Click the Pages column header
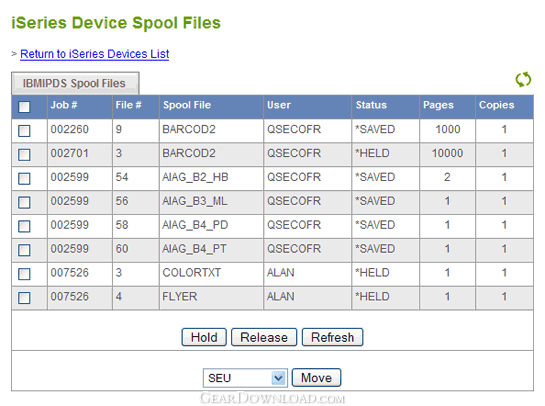Image resolution: width=545 pixels, height=406 pixels. pos(438,105)
